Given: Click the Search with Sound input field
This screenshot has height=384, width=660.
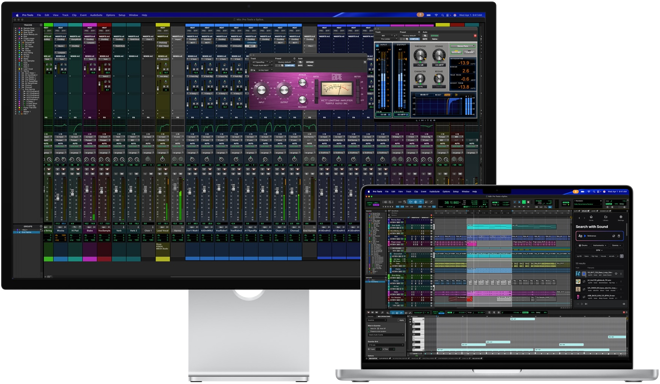Looking at the screenshot, I should pyautogui.click(x=599, y=236).
